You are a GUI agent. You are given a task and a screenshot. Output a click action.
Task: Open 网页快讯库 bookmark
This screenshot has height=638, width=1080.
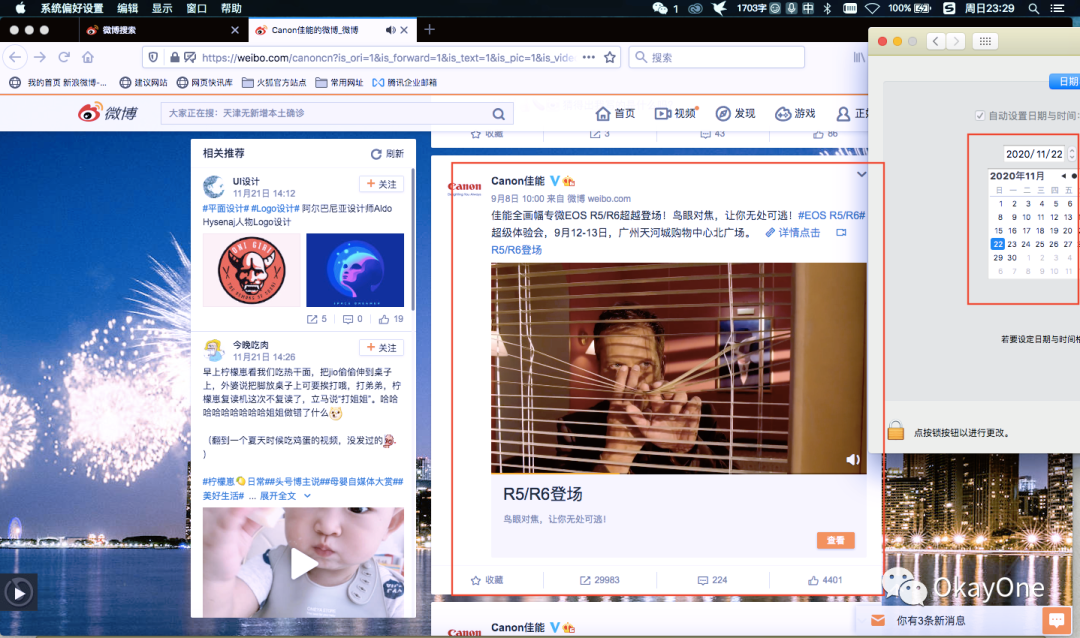pos(205,82)
